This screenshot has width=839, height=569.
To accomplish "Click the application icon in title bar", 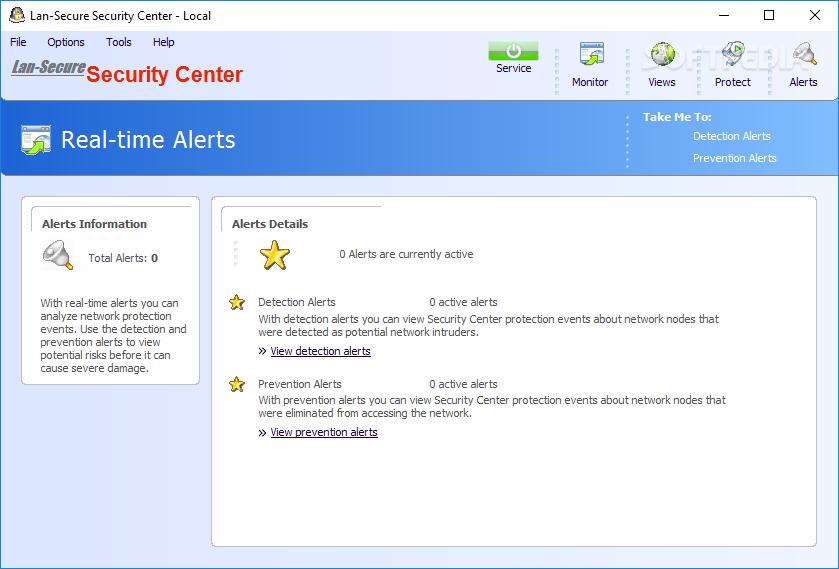I will 17,16.
